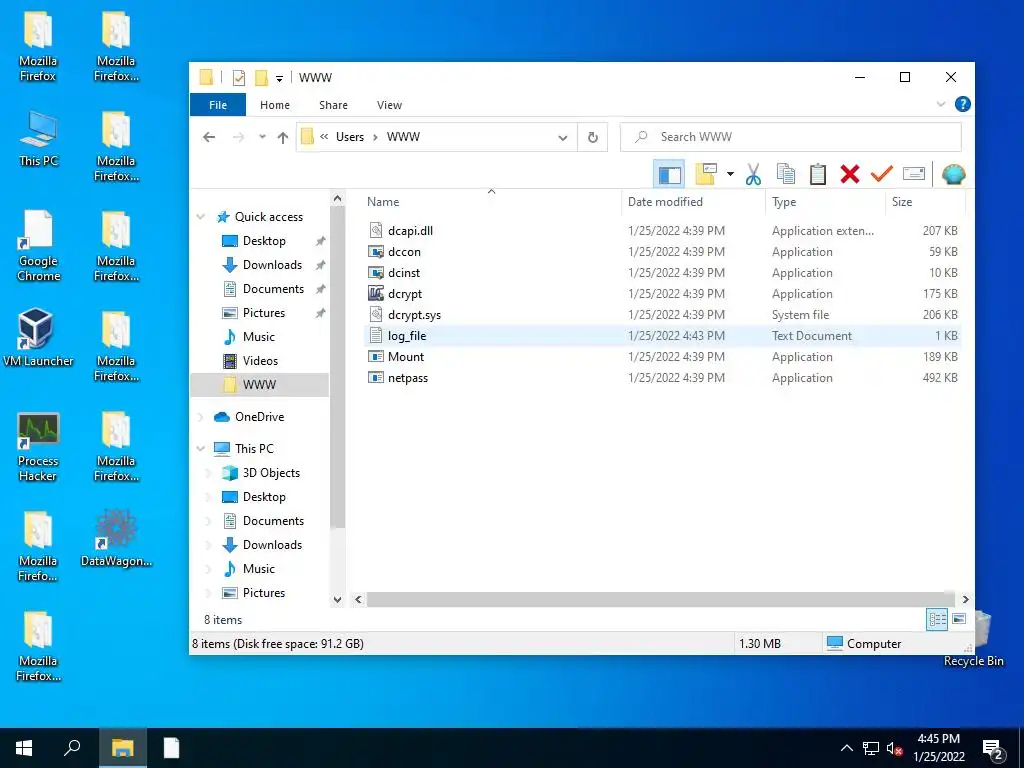This screenshot has height=768, width=1024.
Task: Click the horizontal scrollbar in file list
Action: (x=660, y=599)
